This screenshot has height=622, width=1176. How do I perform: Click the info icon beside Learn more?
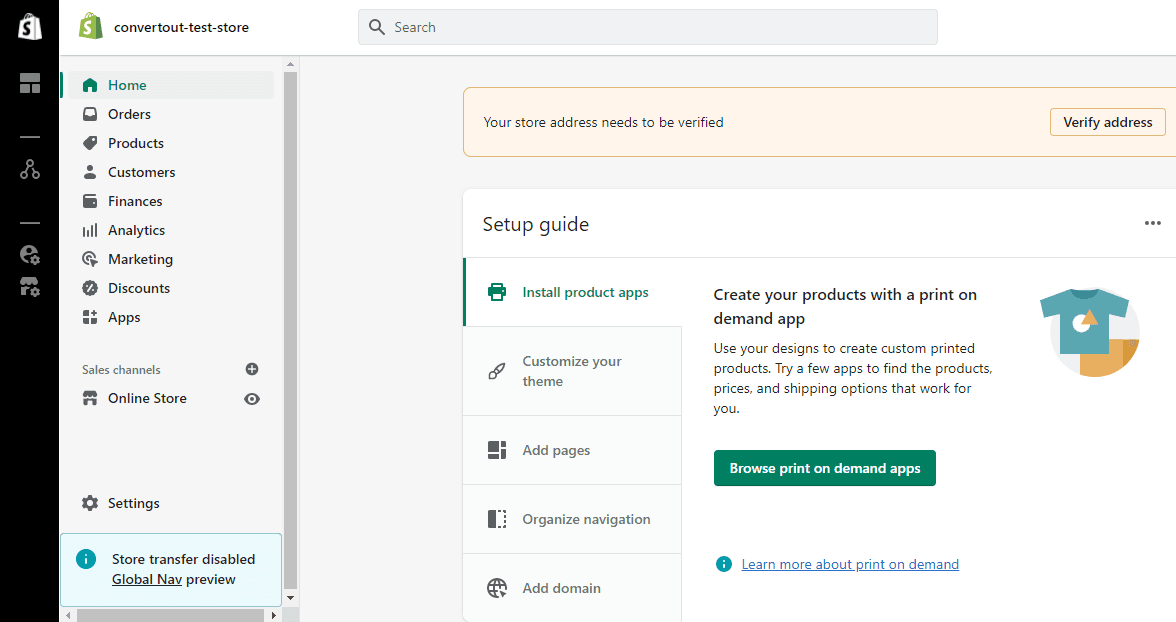(x=724, y=565)
